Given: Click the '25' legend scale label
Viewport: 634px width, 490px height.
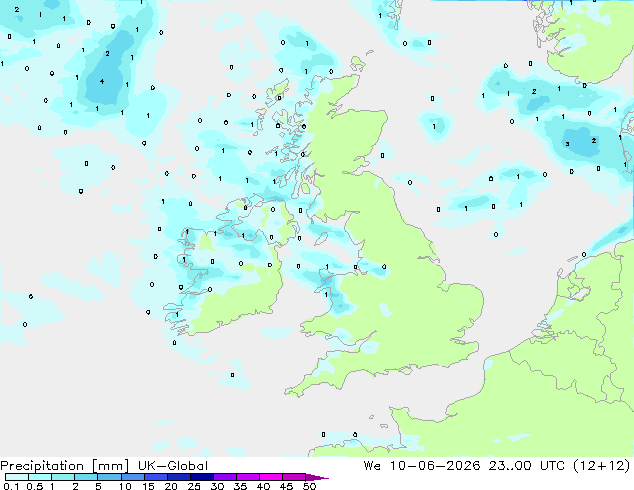Looking at the screenshot, I should 194,486.
